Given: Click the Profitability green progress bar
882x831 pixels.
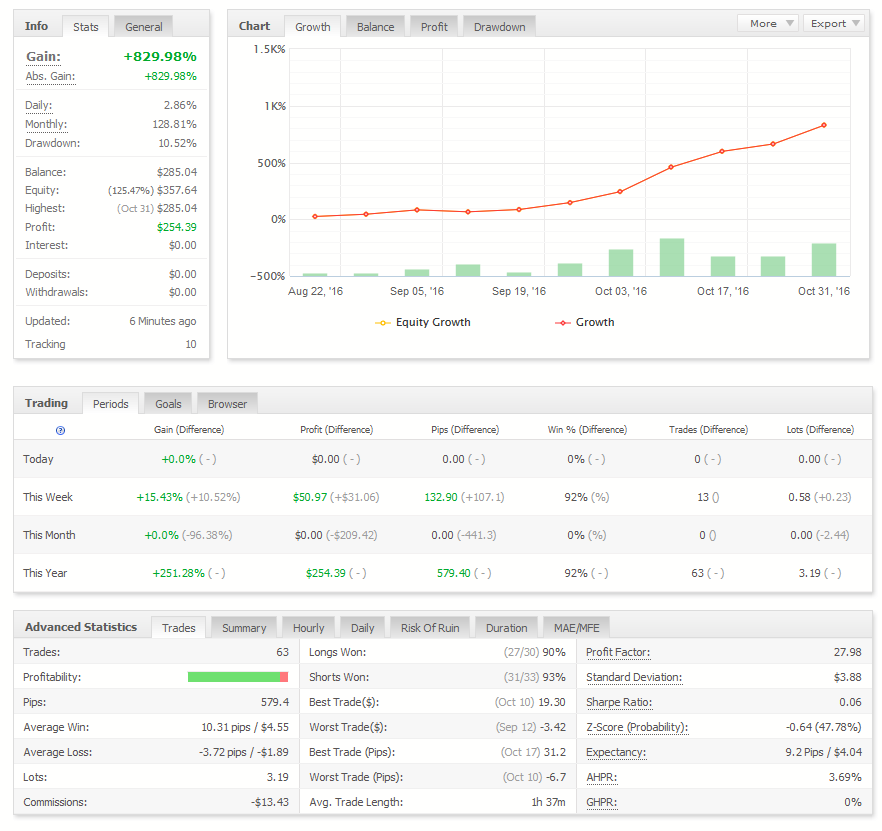Looking at the screenshot, I should click(x=233, y=677).
